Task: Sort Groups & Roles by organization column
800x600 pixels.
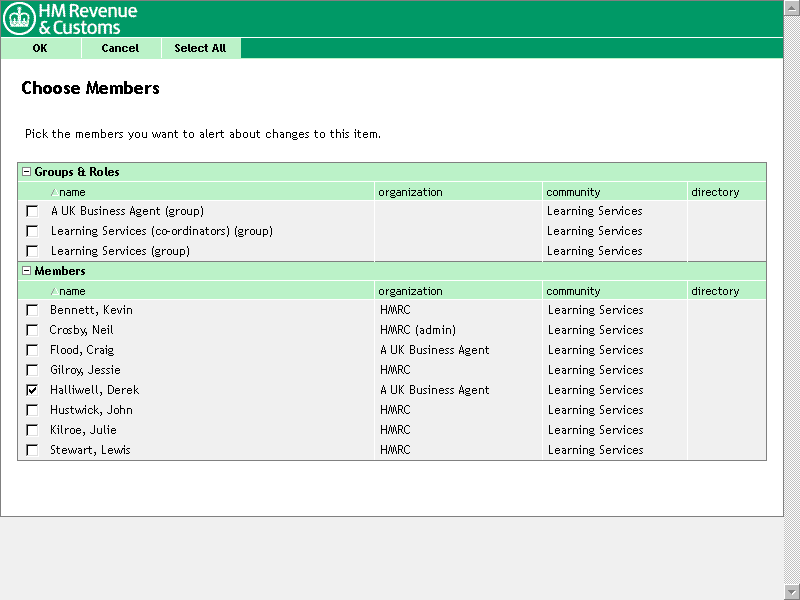Action: pyautogui.click(x=410, y=192)
